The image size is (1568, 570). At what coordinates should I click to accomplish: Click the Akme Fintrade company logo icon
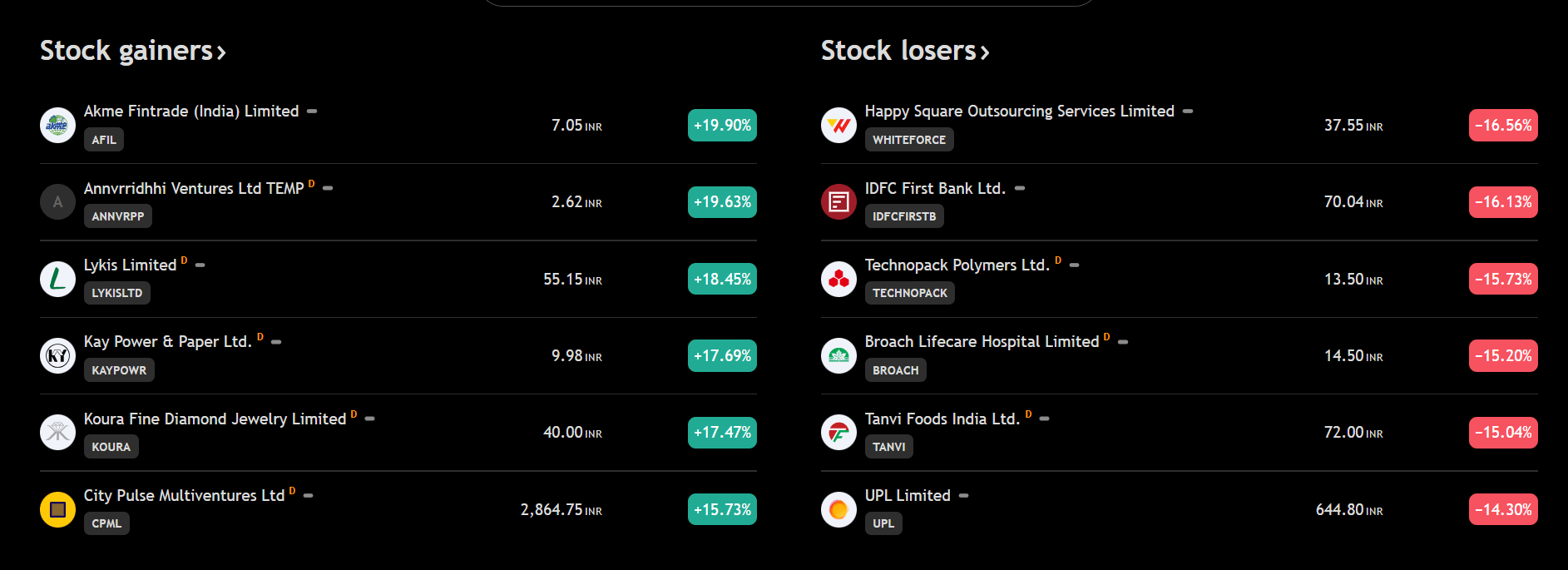[57, 126]
